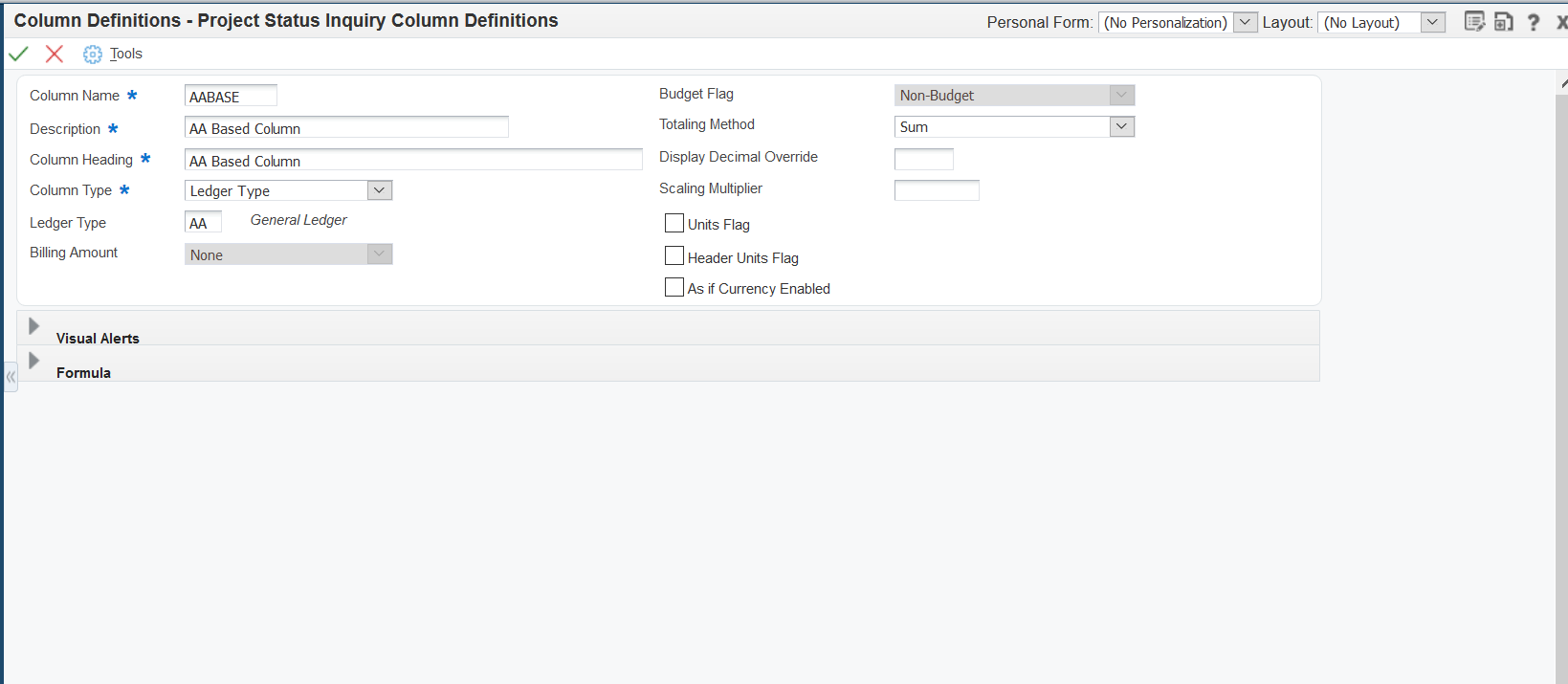Click the Totaling Method label
Screen dimensions: 1568x684
click(707, 124)
